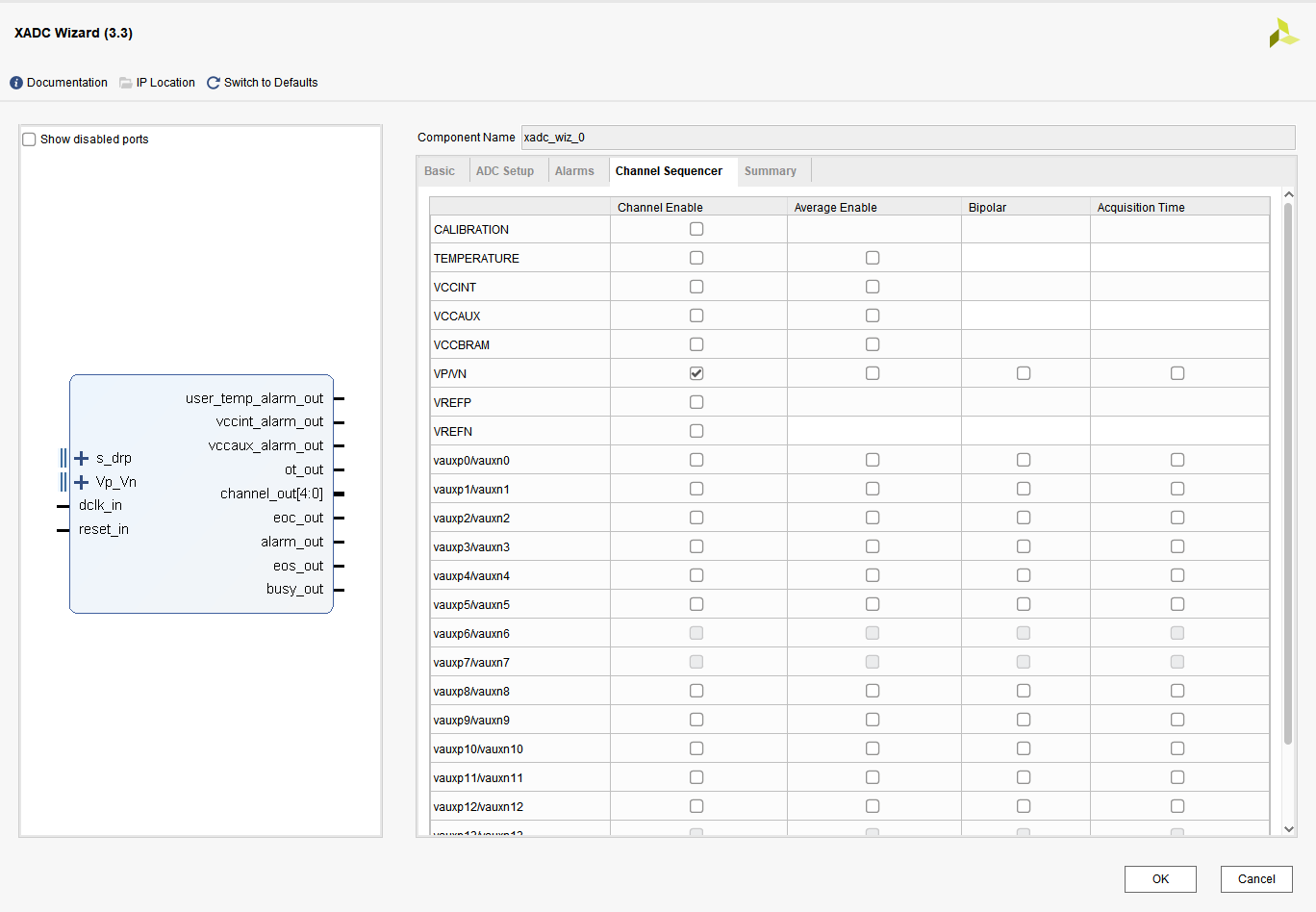
Task: Enable averaging for TEMPERATURE
Action: pyautogui.click(x=873, y=258)
